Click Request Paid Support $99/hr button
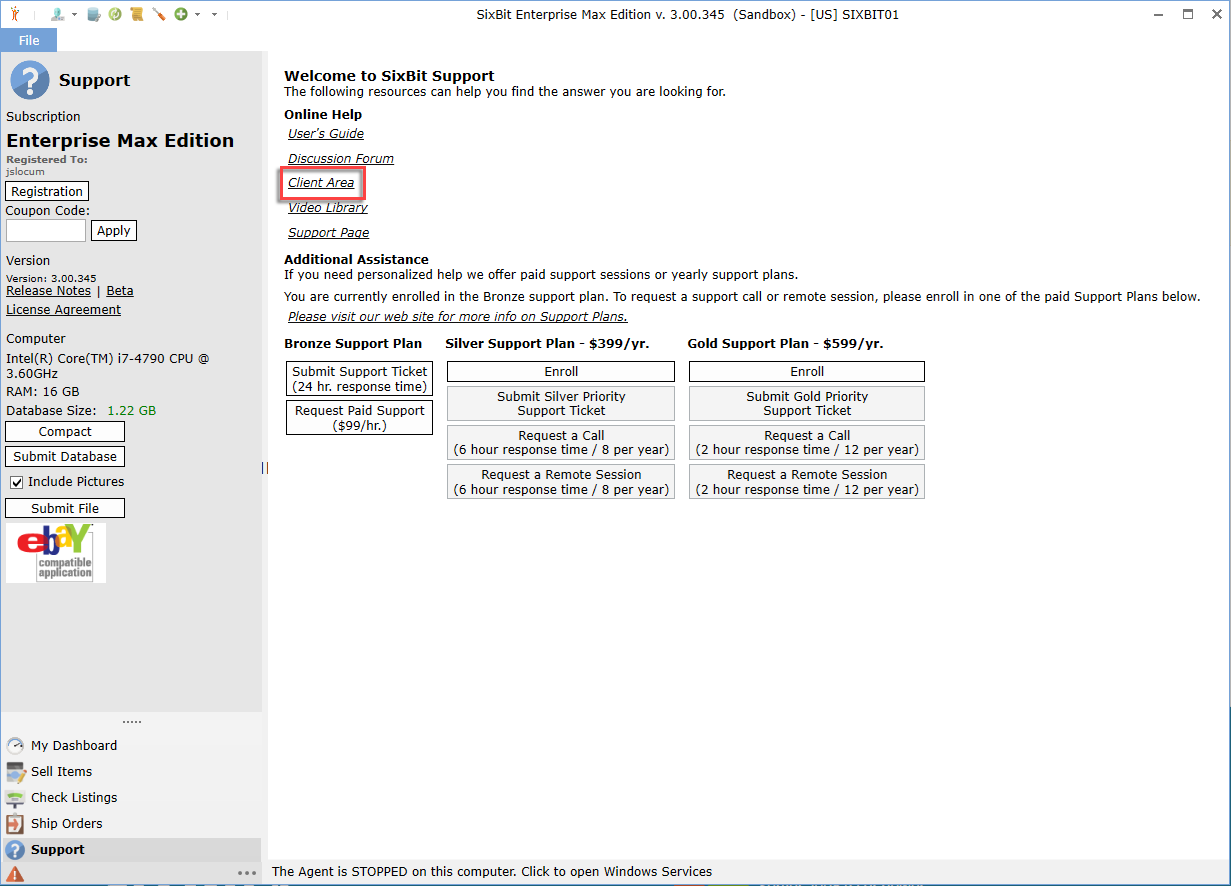 (x=359, y=418)
